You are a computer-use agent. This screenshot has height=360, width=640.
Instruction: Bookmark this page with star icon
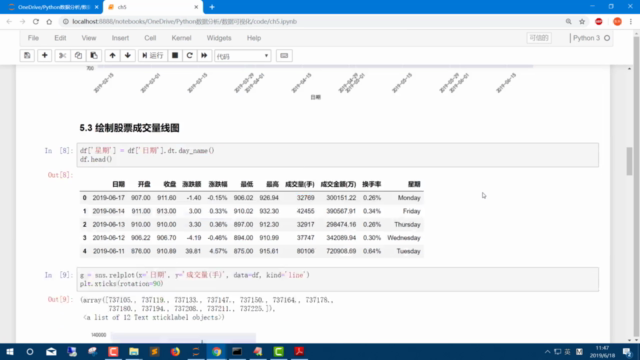[x=582, y=22]
